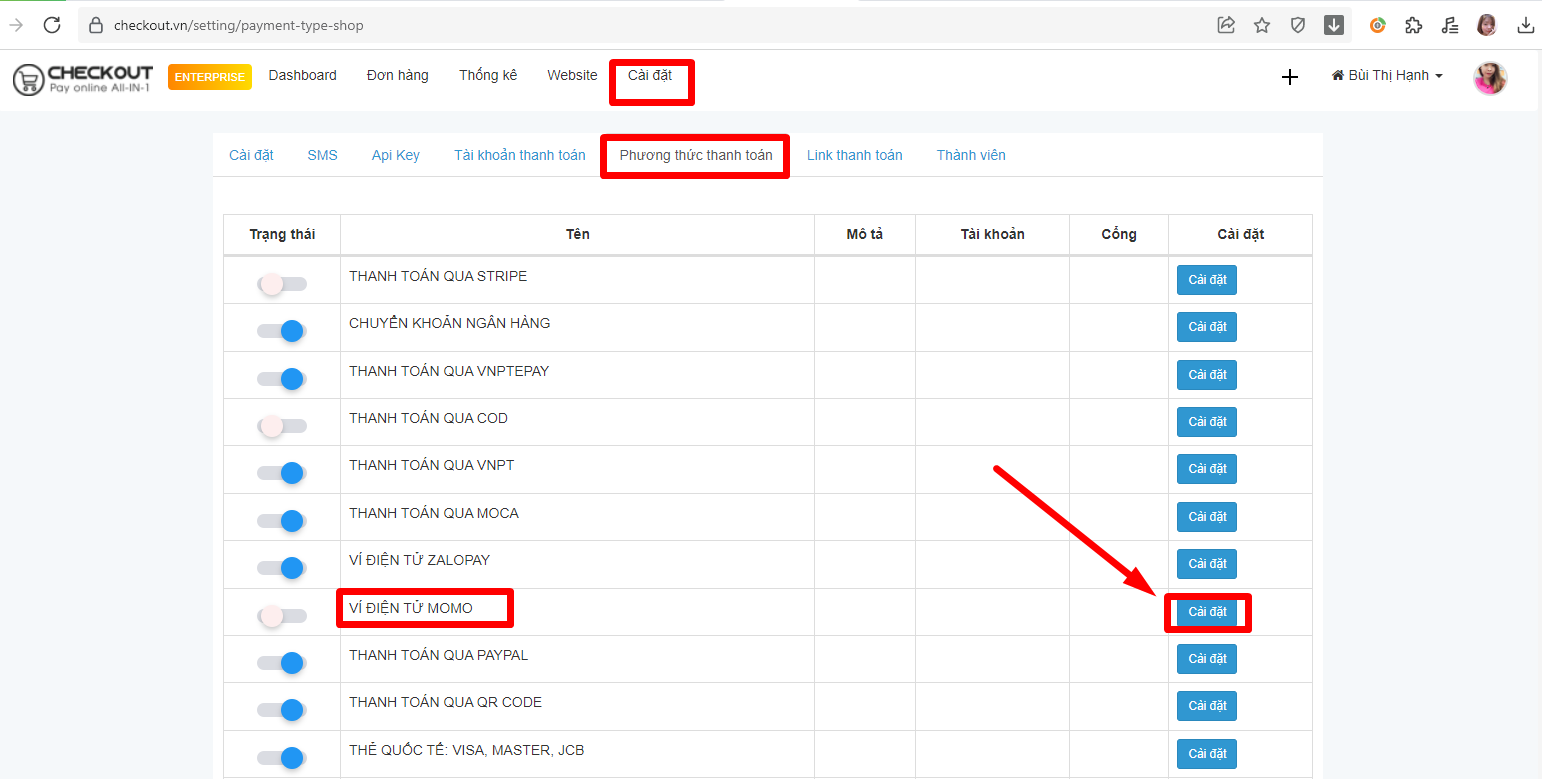
Task: Open the Website menu
Action: [x=572, y=75]
